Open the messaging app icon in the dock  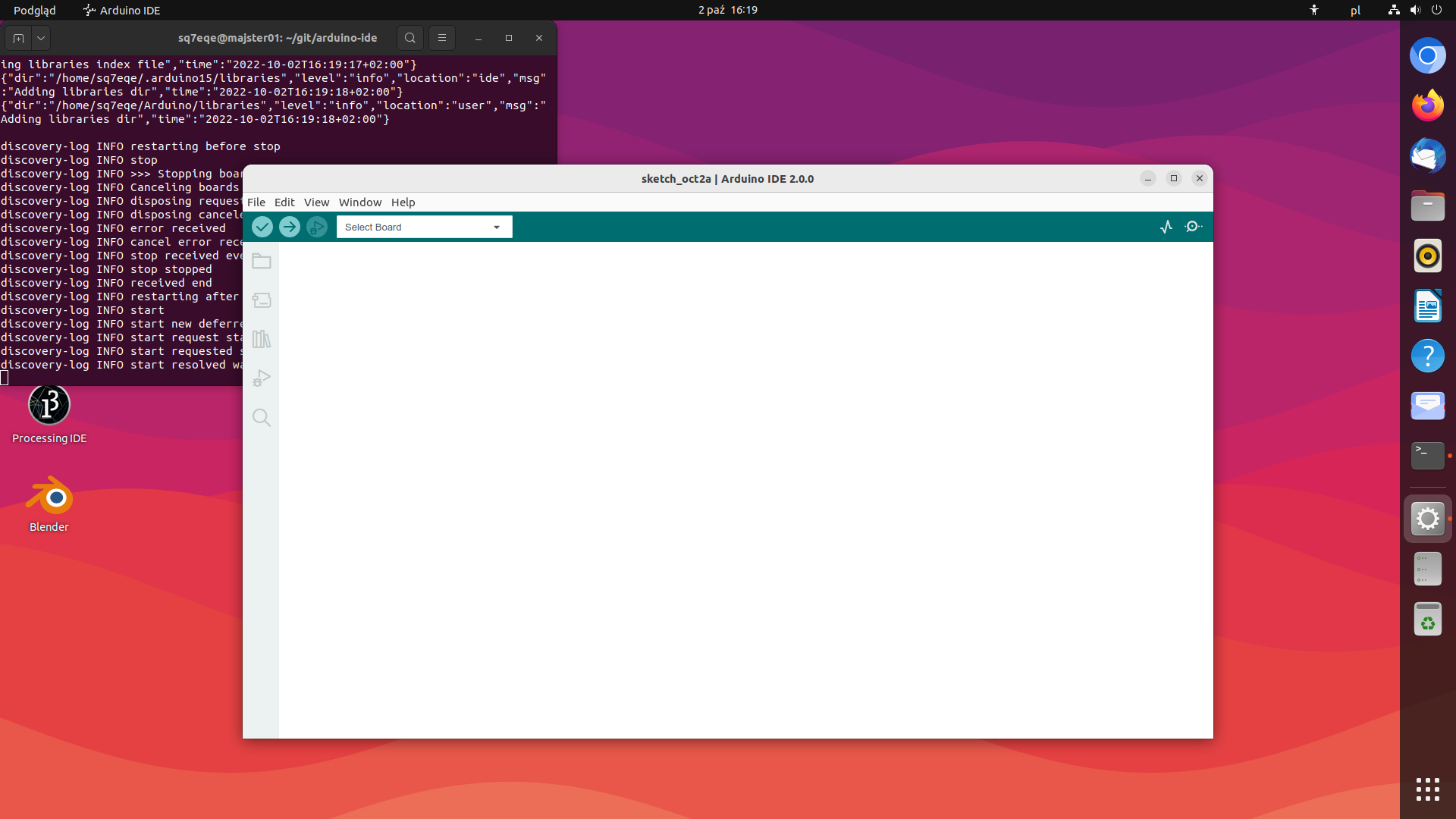click(x=1428, y=406)
